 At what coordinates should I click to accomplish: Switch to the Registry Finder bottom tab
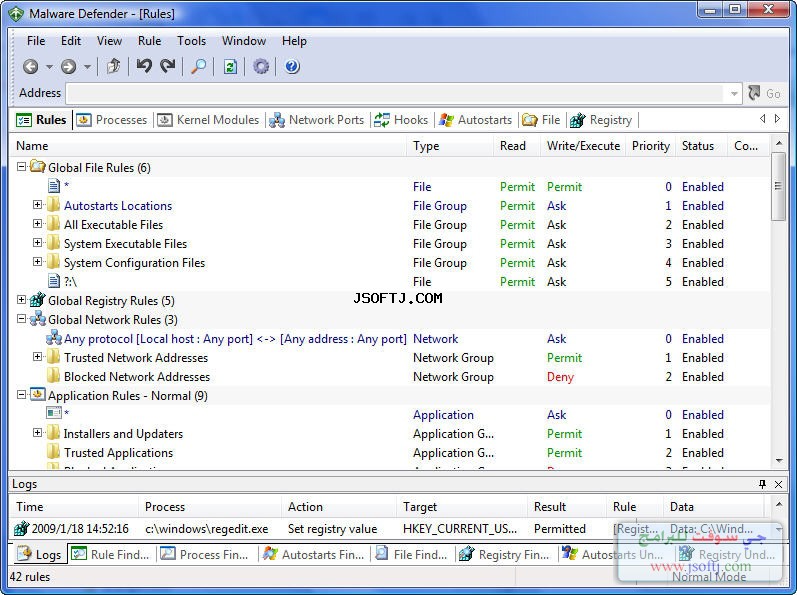pos(505,555)
